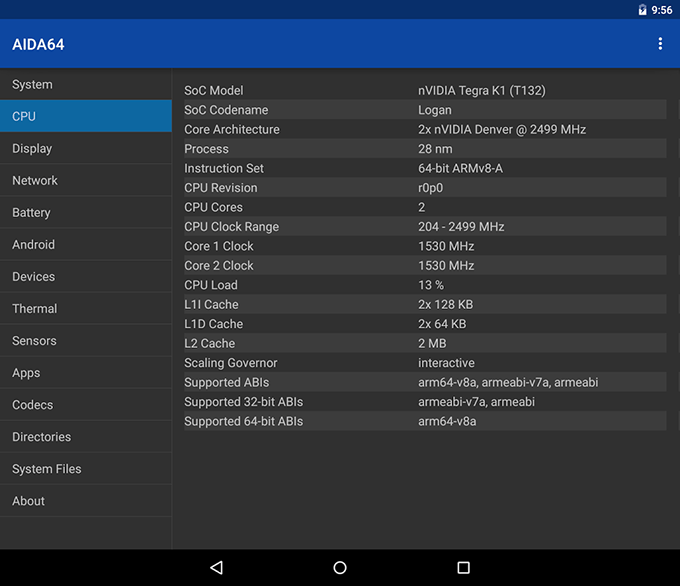680x586 pixels.
Task: Switch to the Android section
Action: coord(86,245)
